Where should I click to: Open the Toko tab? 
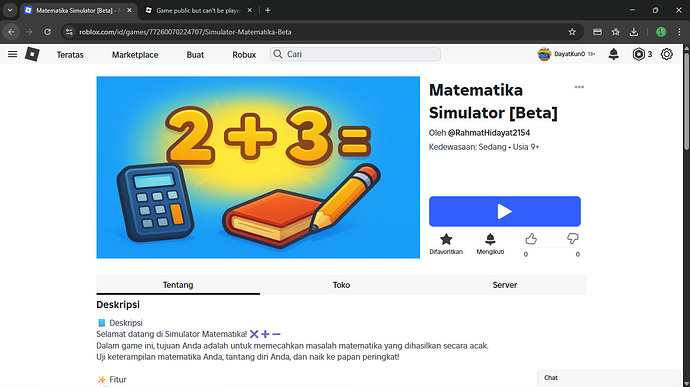pyautogui.click(x=341, y=285)
